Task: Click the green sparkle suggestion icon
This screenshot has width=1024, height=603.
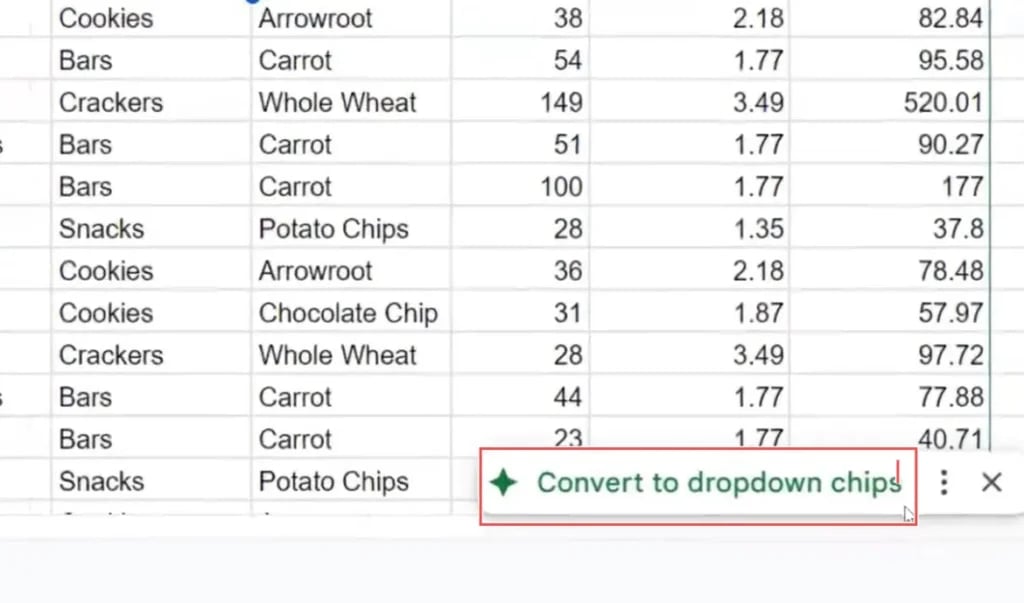Action: pos(503,484)
